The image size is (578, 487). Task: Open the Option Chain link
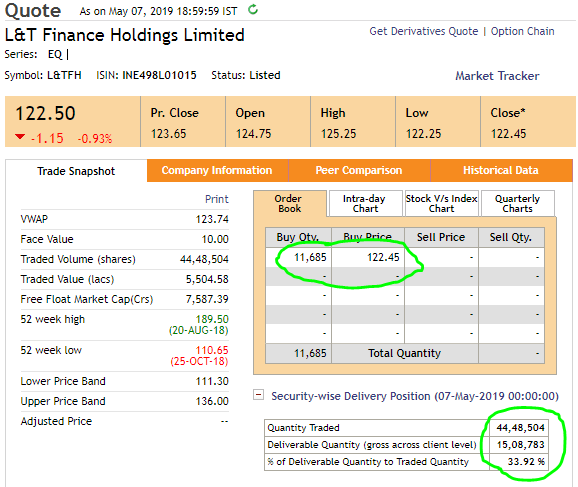pyautogui.click(x=522, y=31)
